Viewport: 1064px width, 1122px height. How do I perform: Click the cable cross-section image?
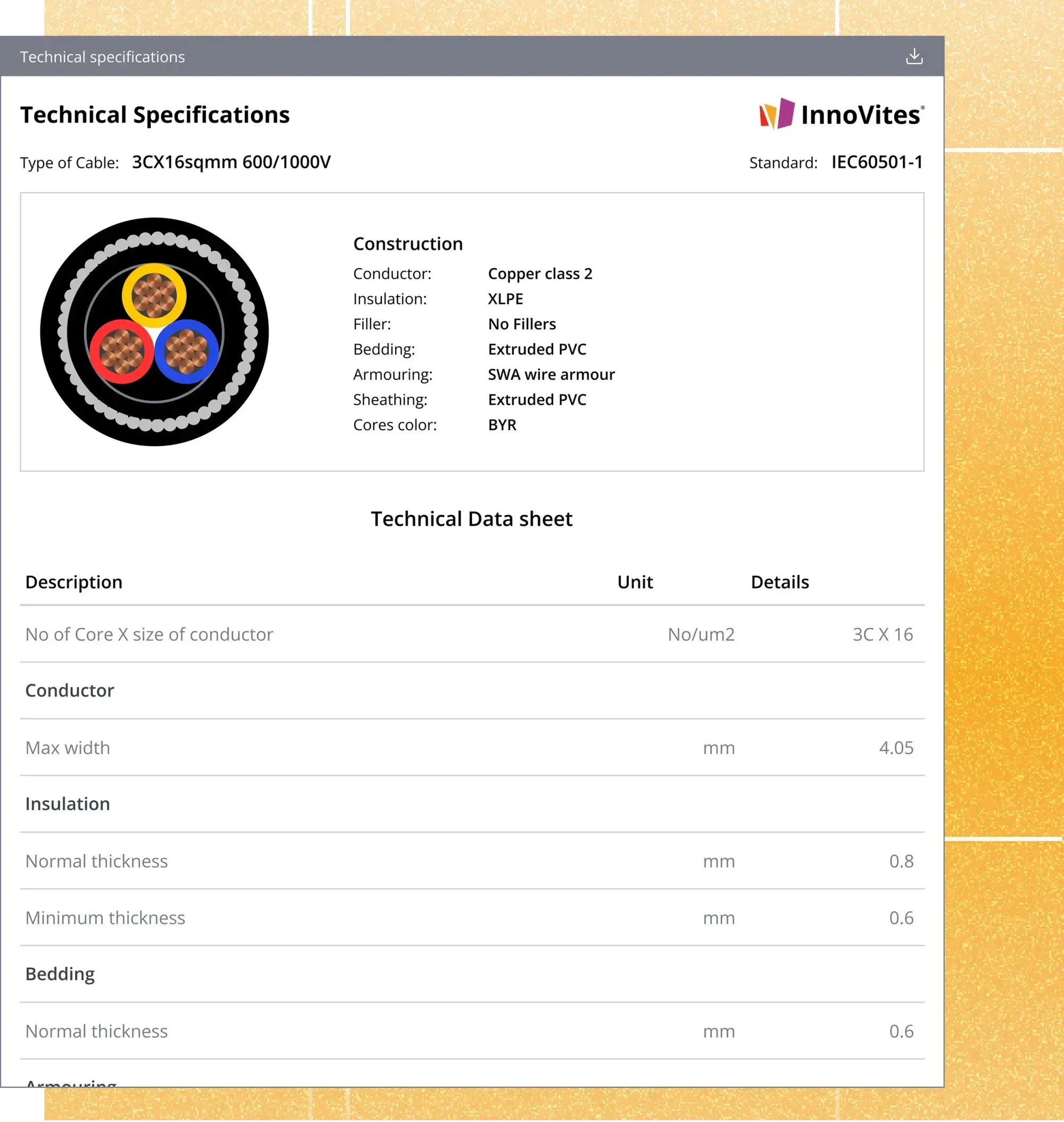pyautogui.click(x=154, y=332)
